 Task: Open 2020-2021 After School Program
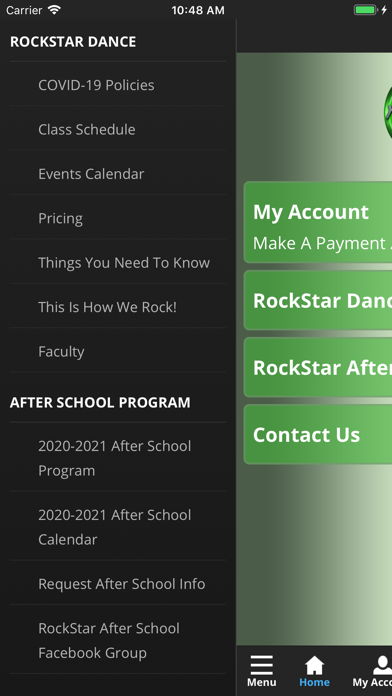tap(118, 458)
